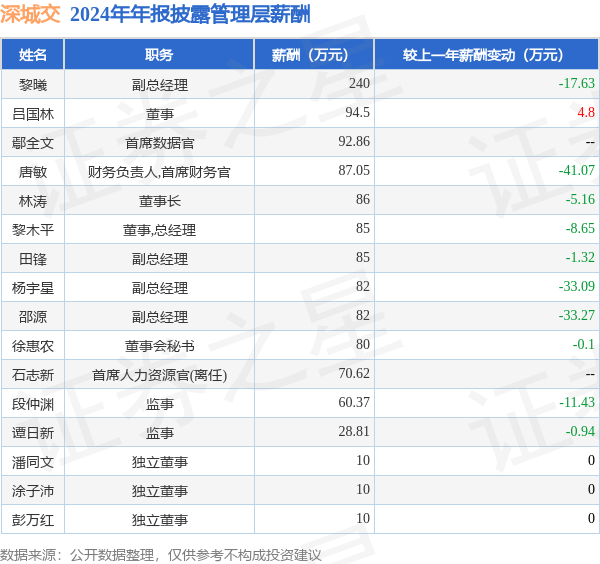The height and width of the screenshot is (564, 600).
Task: Select the name 谭日新
Action: click(x=33, y=433)
